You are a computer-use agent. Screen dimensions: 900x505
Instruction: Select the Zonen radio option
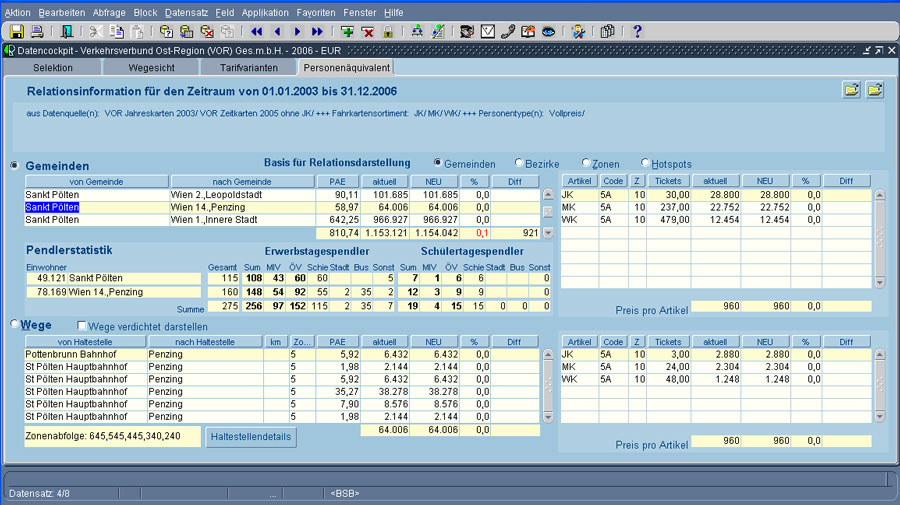point(586,162)
